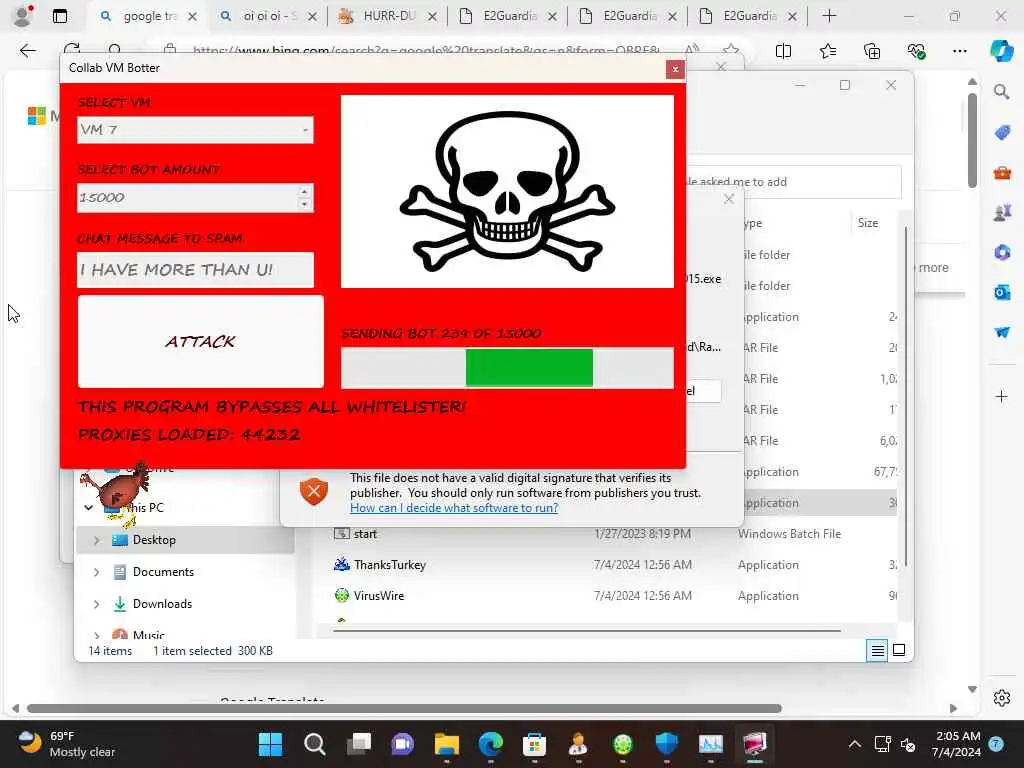Open the tab actions menu icon
Image resolution: width=1024 pixels, height=768 pixels.
coord(60,16)
